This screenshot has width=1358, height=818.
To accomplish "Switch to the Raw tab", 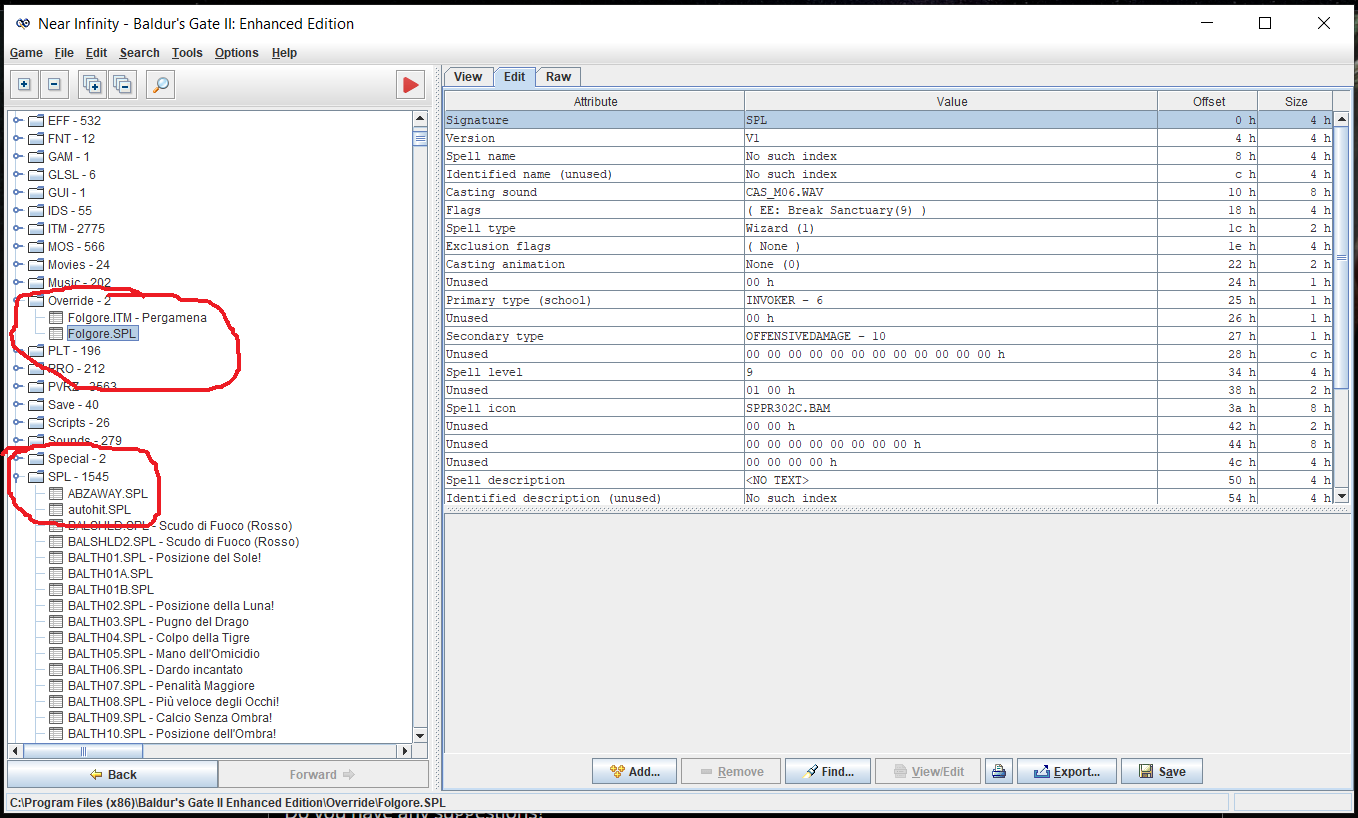I will tap(558, 77).
